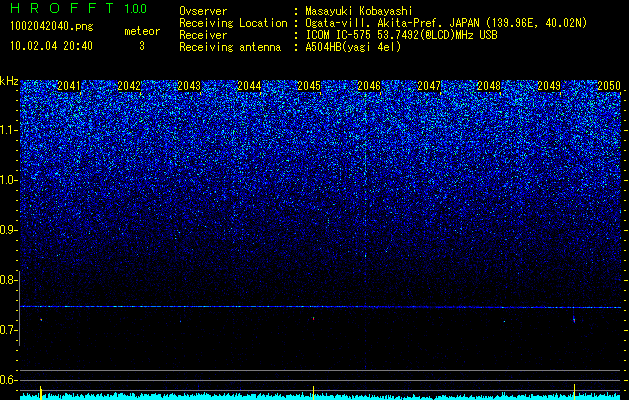Click the 2049 time marker

(549, 86)
